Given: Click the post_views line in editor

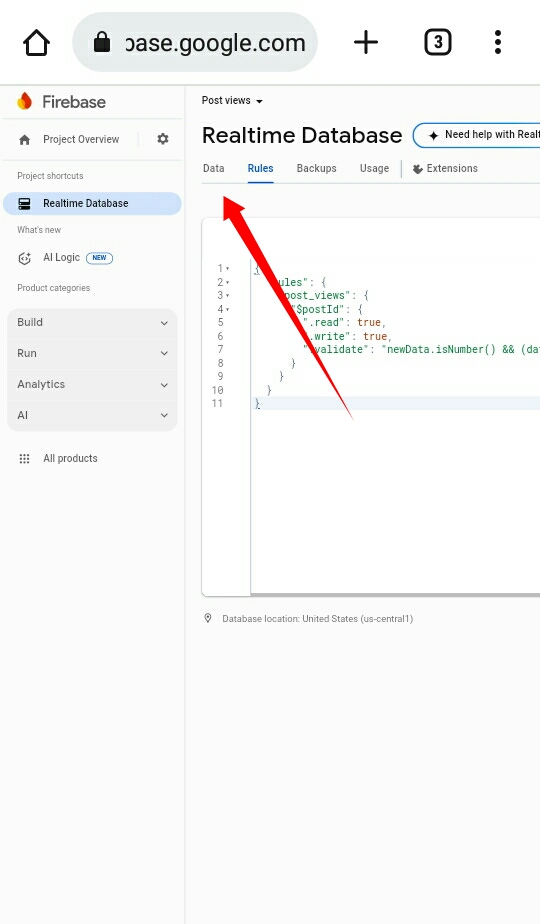Looking at the screenshot, I should (x=324, y=295).
